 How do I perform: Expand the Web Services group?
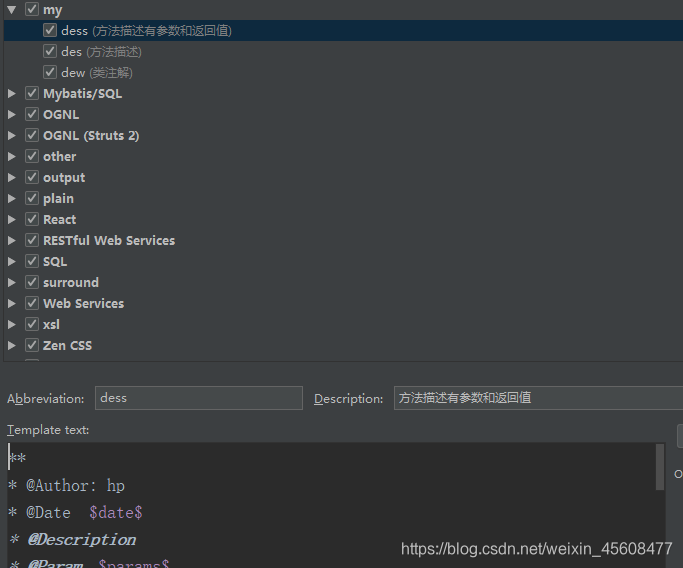click(12, 303)
